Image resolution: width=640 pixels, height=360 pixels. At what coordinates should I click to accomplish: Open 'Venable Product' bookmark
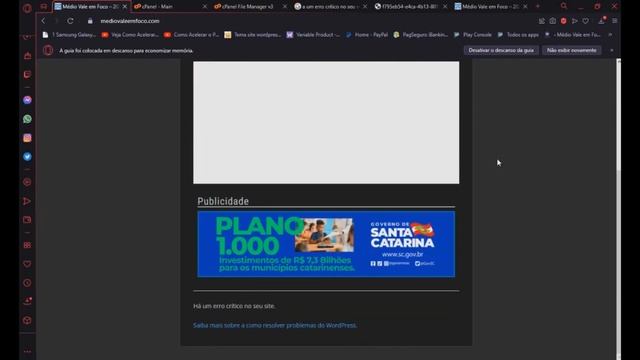coord(313,35)
